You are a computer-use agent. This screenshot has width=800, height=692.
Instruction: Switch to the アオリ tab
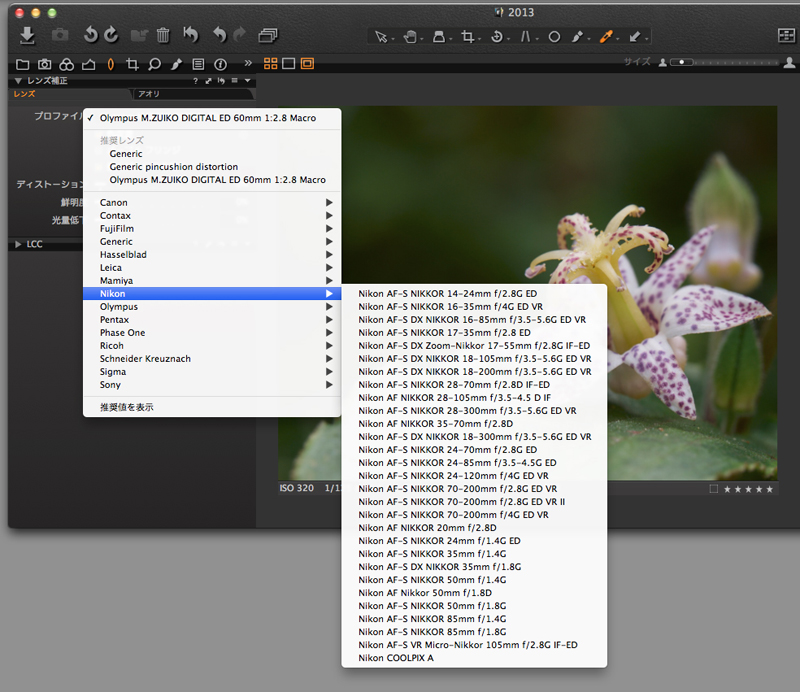coord(149,94)
